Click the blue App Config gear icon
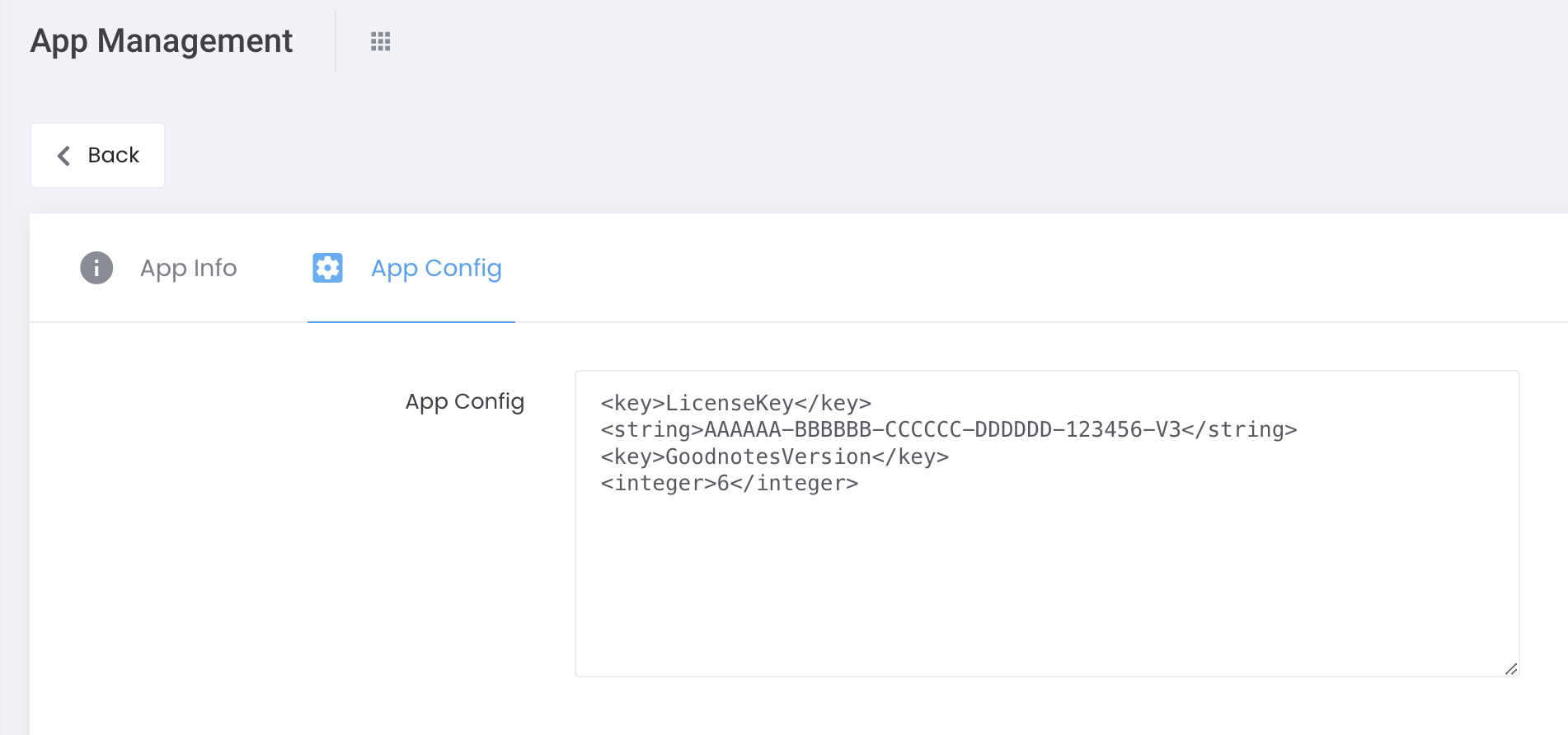Image resolution: width=1568 pixels, height=735 pixels. click(x=327, y=268)
